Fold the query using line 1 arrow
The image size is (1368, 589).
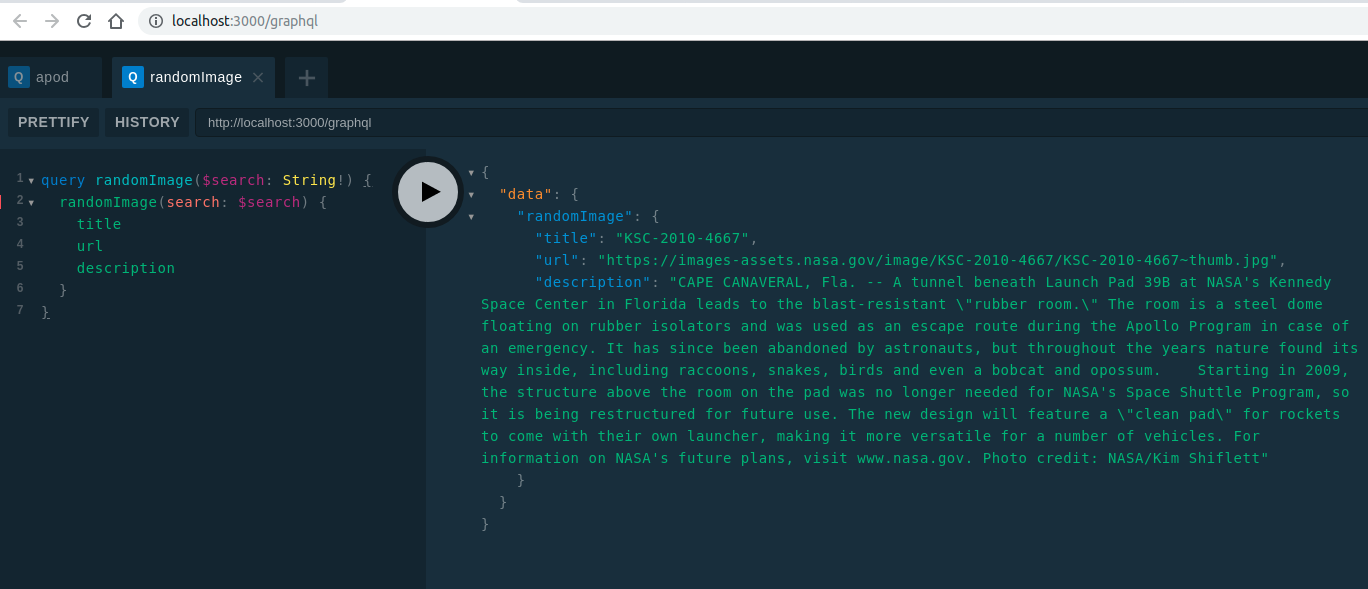[x=31, y=179]
